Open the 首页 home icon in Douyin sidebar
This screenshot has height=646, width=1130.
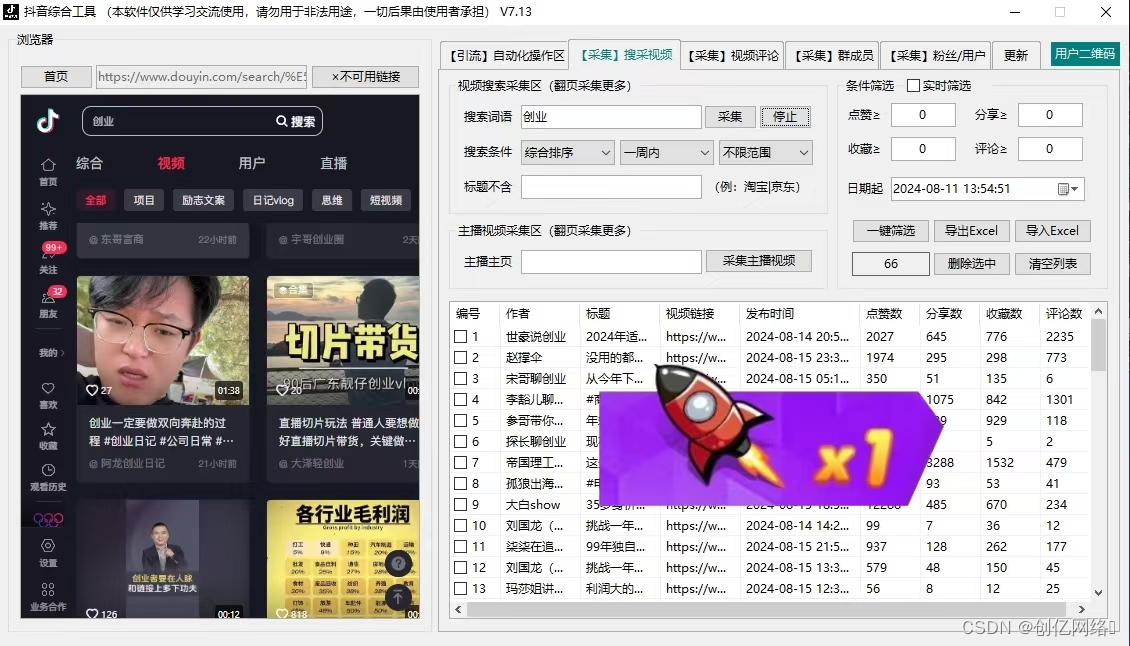[x=48, y=164]
